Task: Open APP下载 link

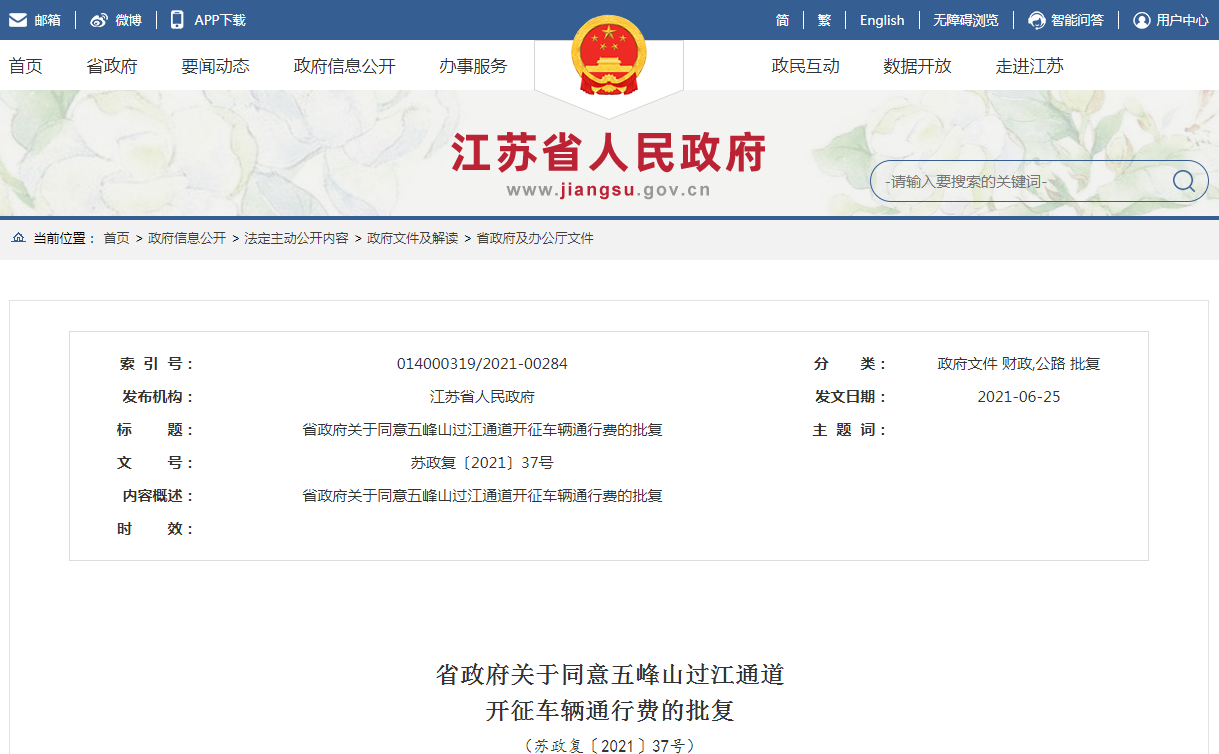Action: pyautogui.click(x=220, y=20)
